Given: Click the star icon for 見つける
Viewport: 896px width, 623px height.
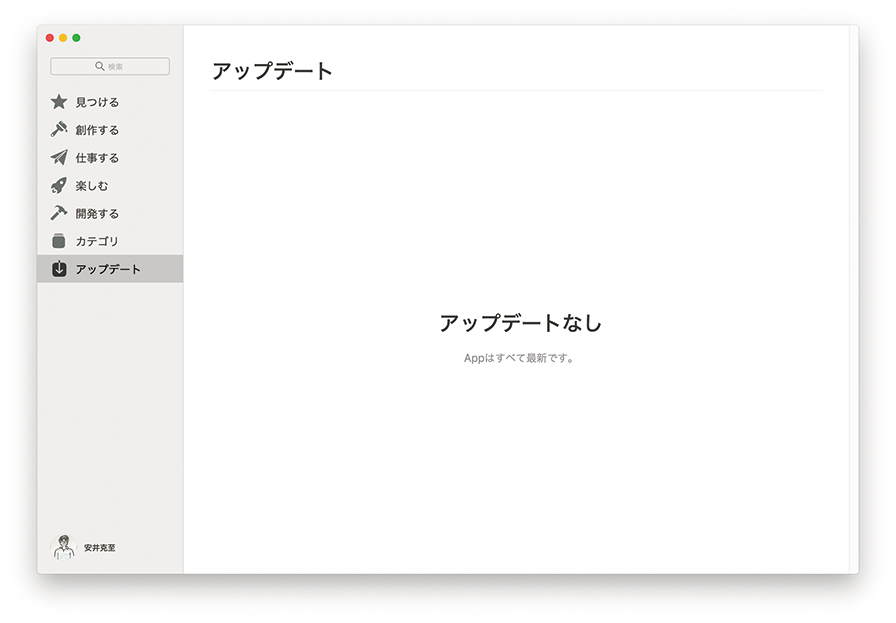Looking at the screenshot, I should point(59,102).
